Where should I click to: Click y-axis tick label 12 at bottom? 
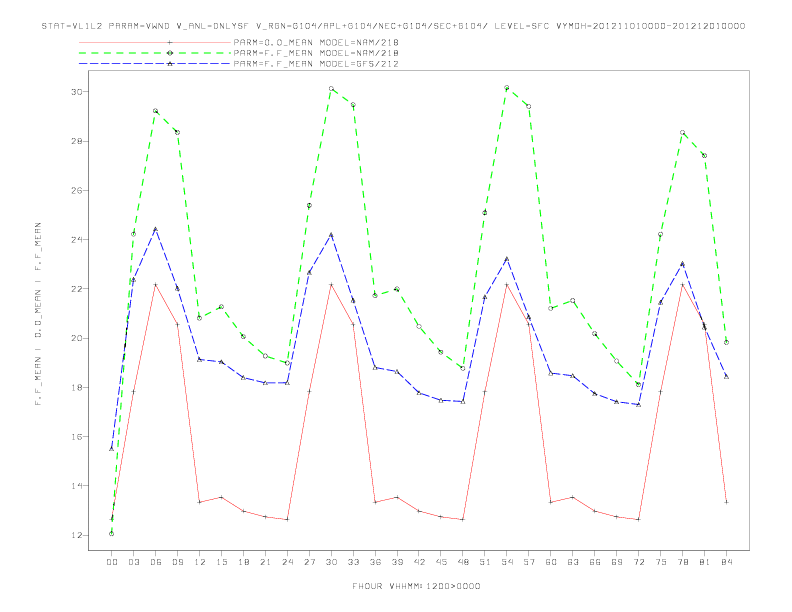76,535
